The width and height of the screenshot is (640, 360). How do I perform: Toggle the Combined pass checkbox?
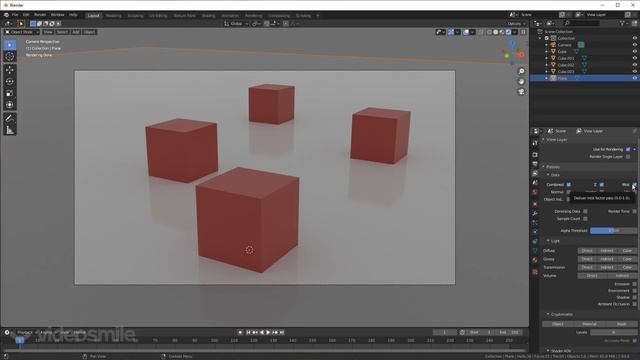pyautogui.click(x=569, y=184)
